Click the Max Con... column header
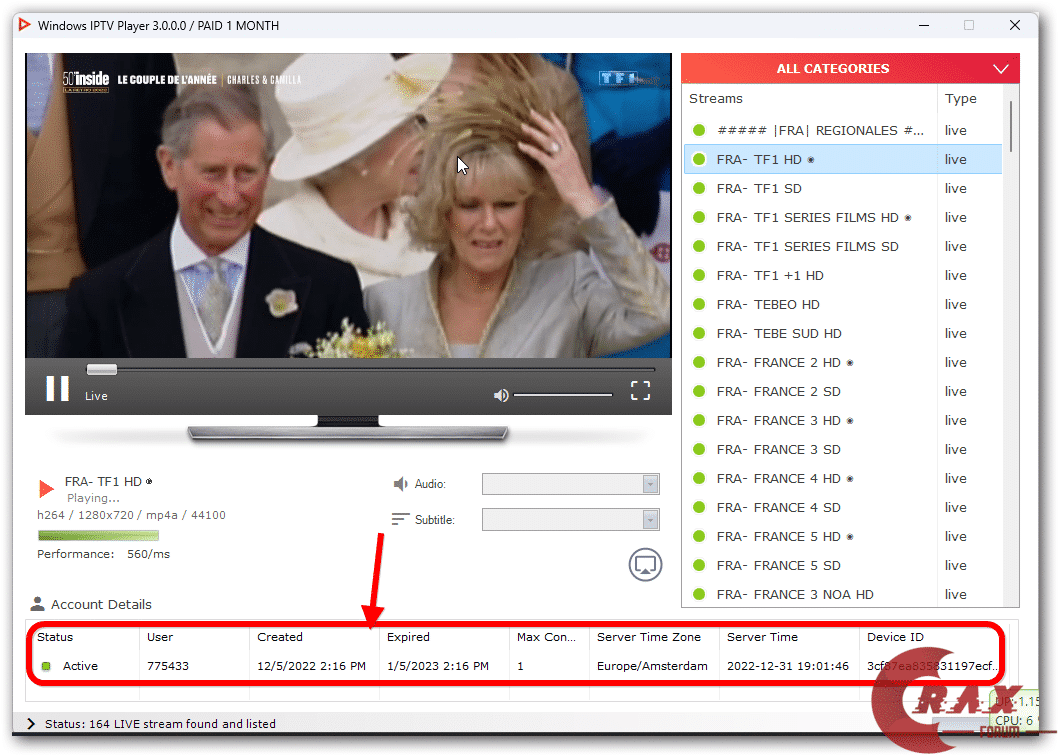This screenshot has height=756, width=1059. pyautogui.click(x=546, y=637)
